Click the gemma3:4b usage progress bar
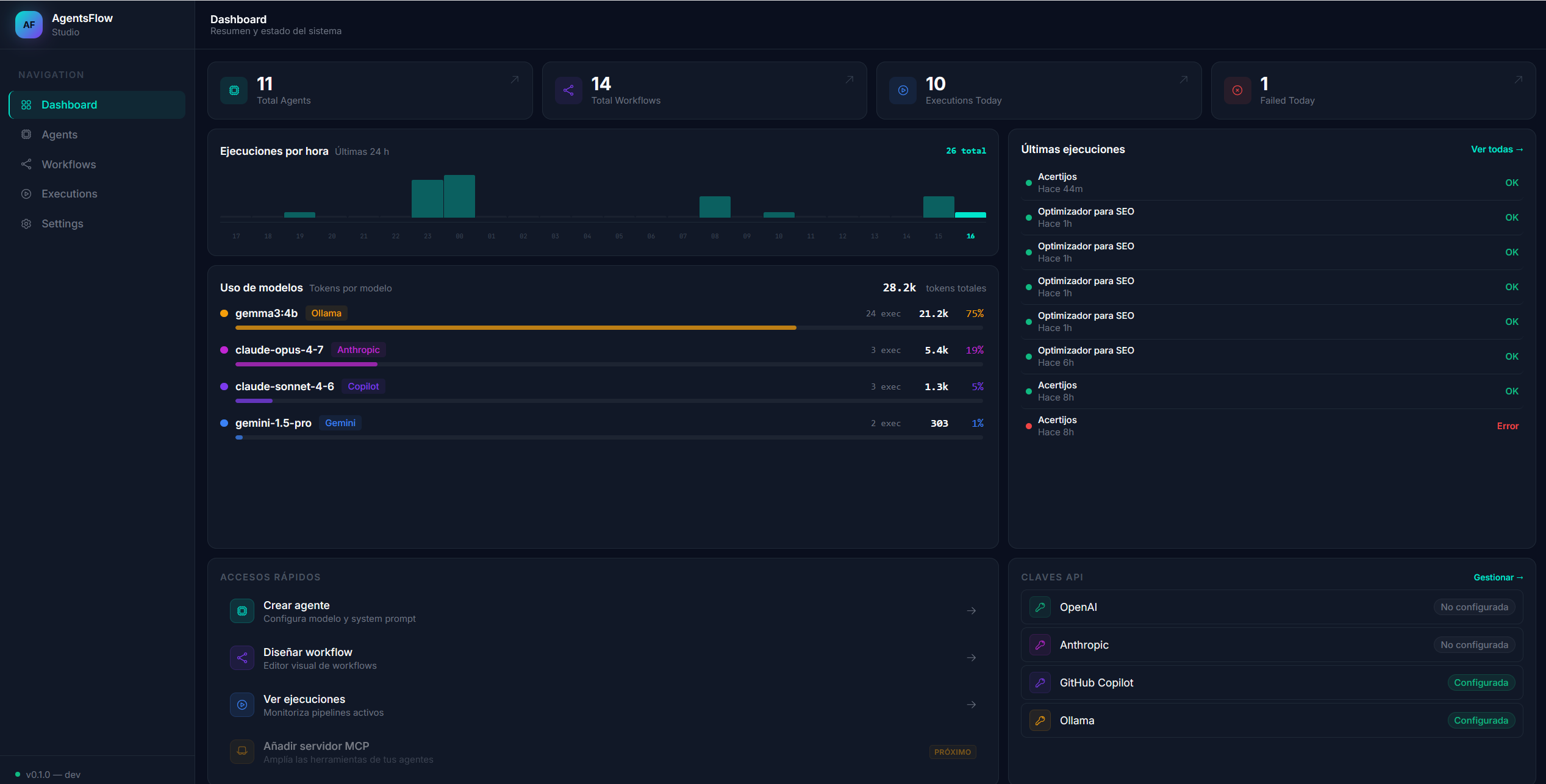 609,328
